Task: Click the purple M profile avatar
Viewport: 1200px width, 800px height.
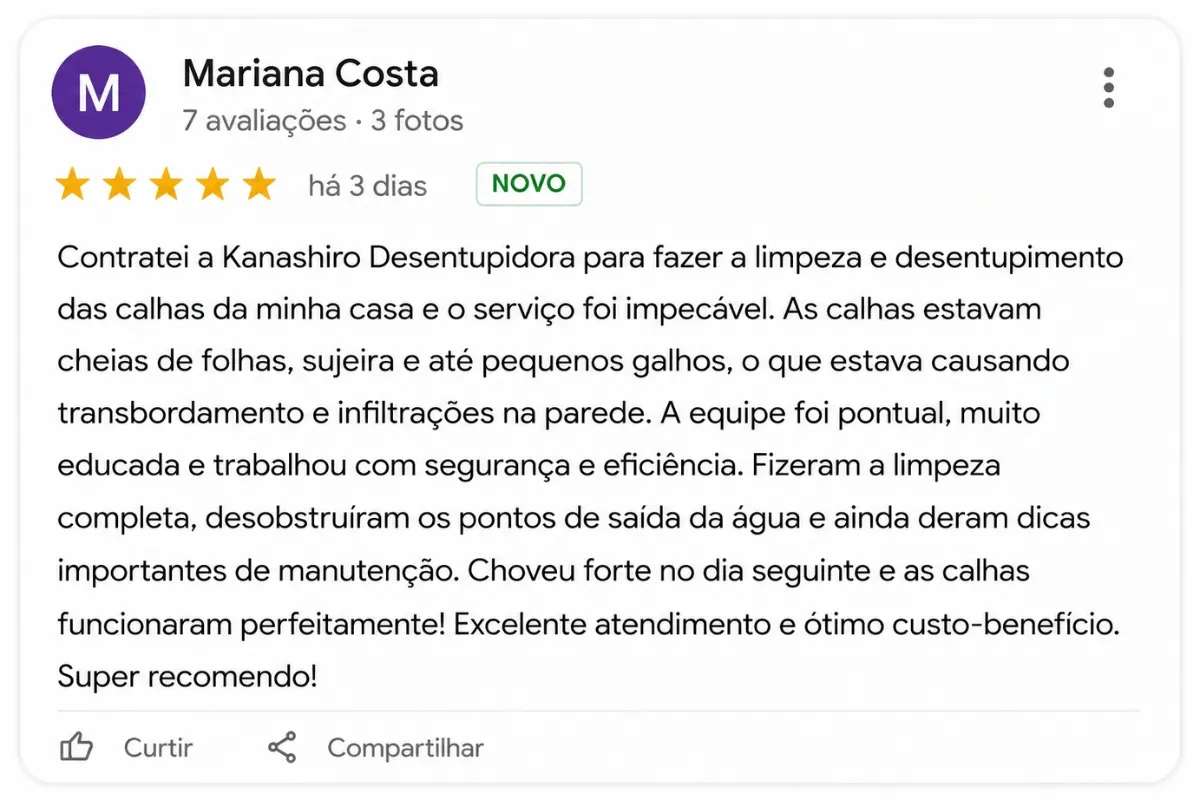Action: pos(98,92)
